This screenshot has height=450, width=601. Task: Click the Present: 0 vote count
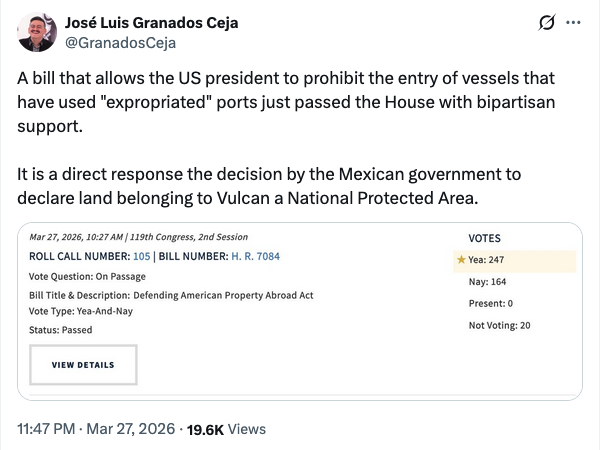[491, 303]
